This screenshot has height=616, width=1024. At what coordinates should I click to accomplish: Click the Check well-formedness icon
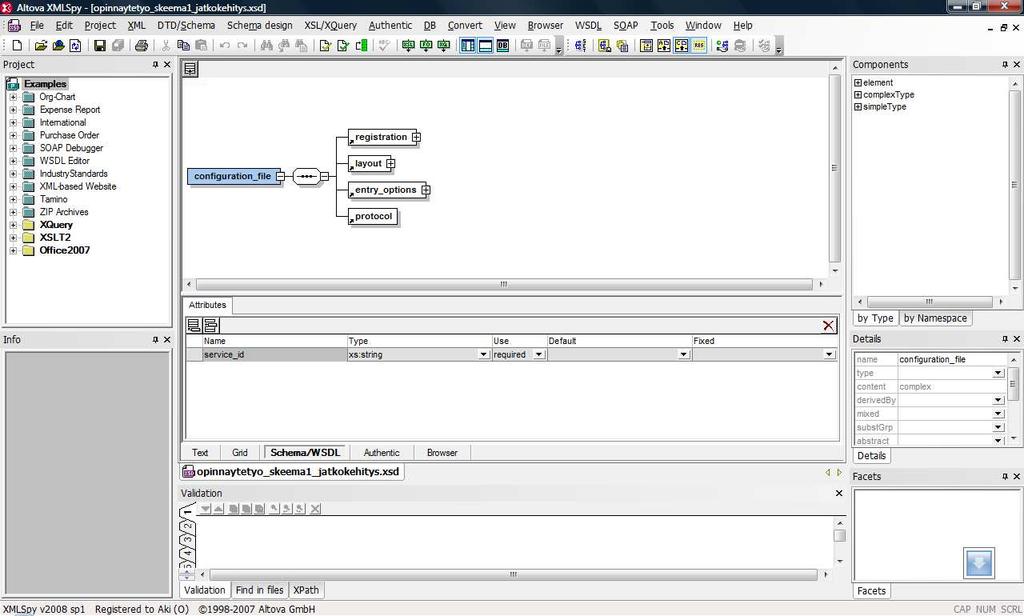(x=325, y=46)
